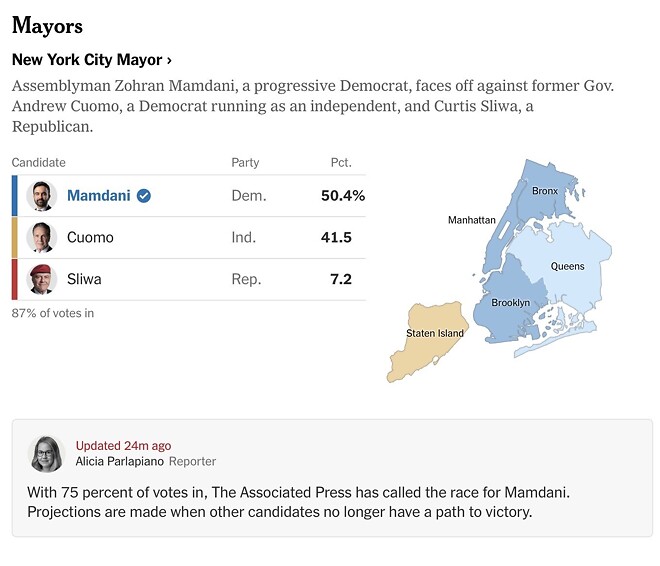Click Alicia Parlapiano's reporter avatar

point(46,453)
